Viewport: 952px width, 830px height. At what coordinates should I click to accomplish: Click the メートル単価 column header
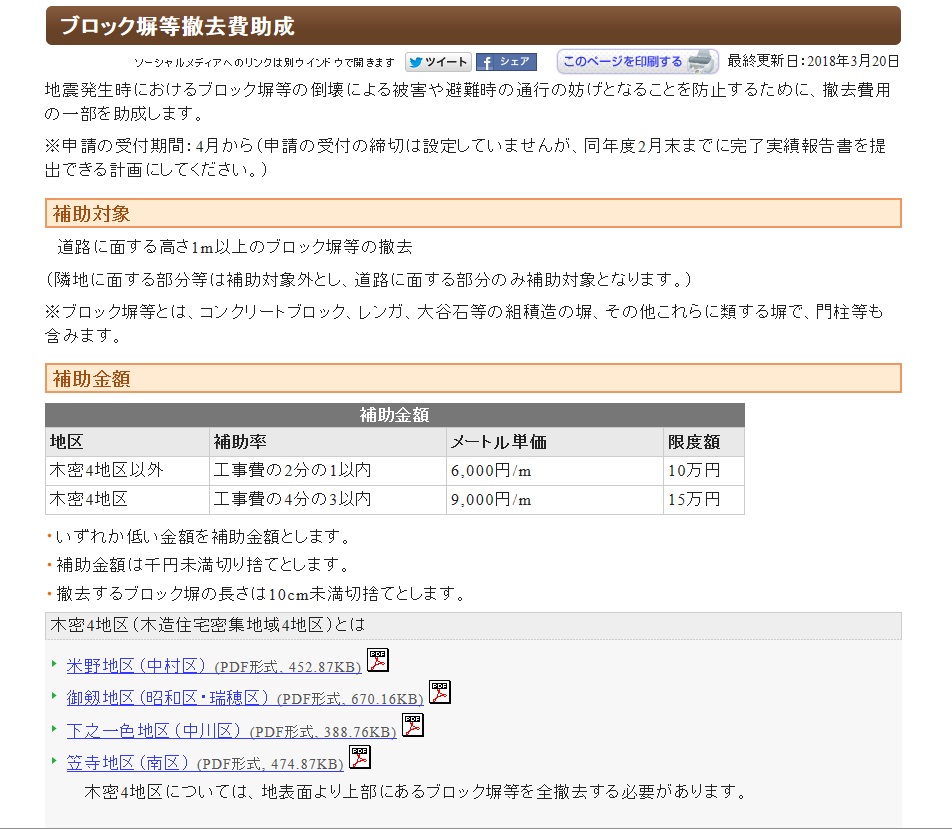tap(555, 442)
